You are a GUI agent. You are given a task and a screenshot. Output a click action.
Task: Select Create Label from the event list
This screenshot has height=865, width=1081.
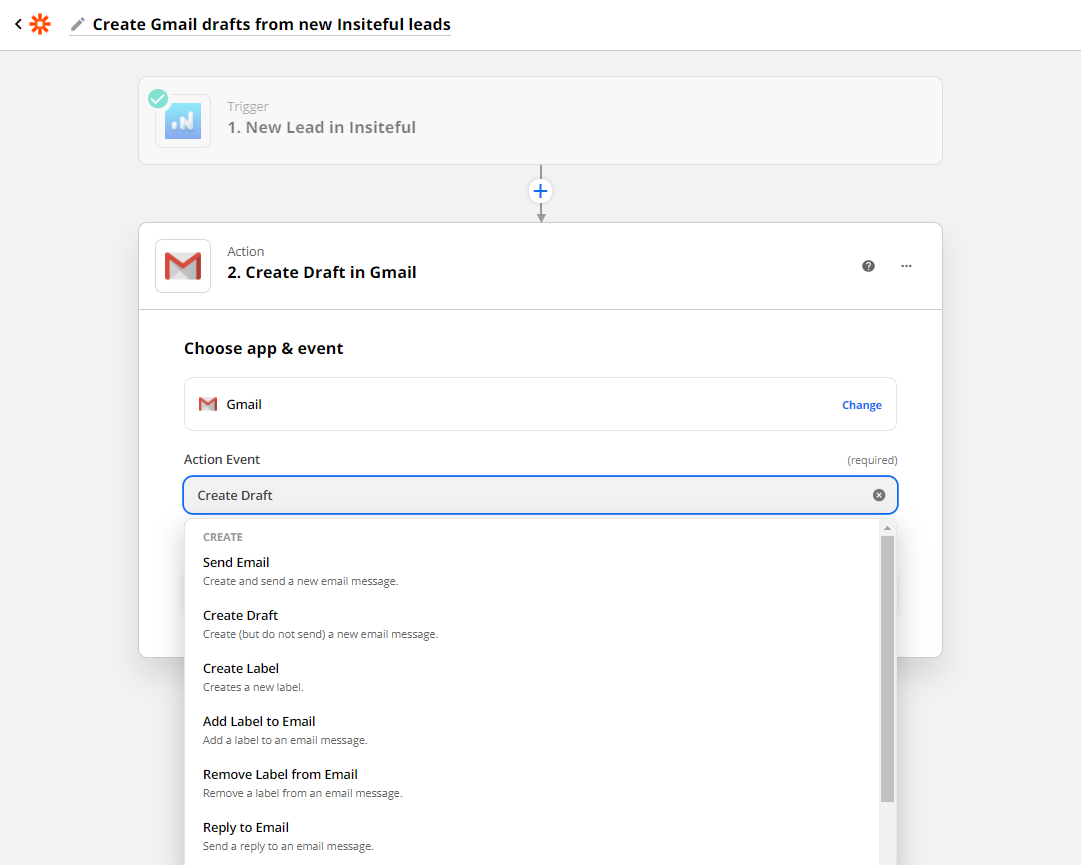[x=240, y=668]
